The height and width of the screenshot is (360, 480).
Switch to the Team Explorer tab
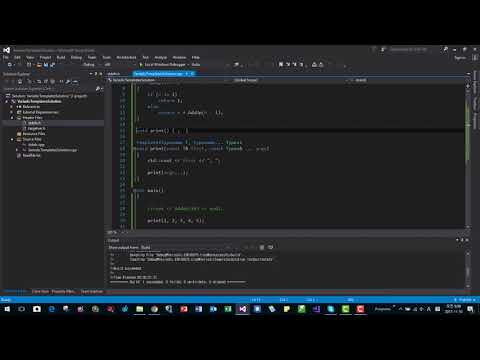point(92,292)
